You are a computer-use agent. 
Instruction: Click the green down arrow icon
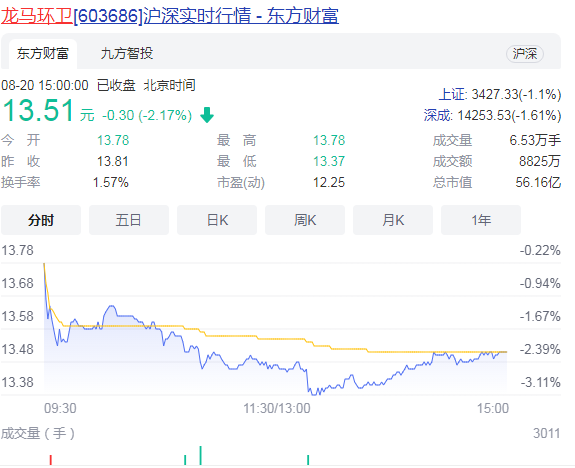(x=207, y=115)
